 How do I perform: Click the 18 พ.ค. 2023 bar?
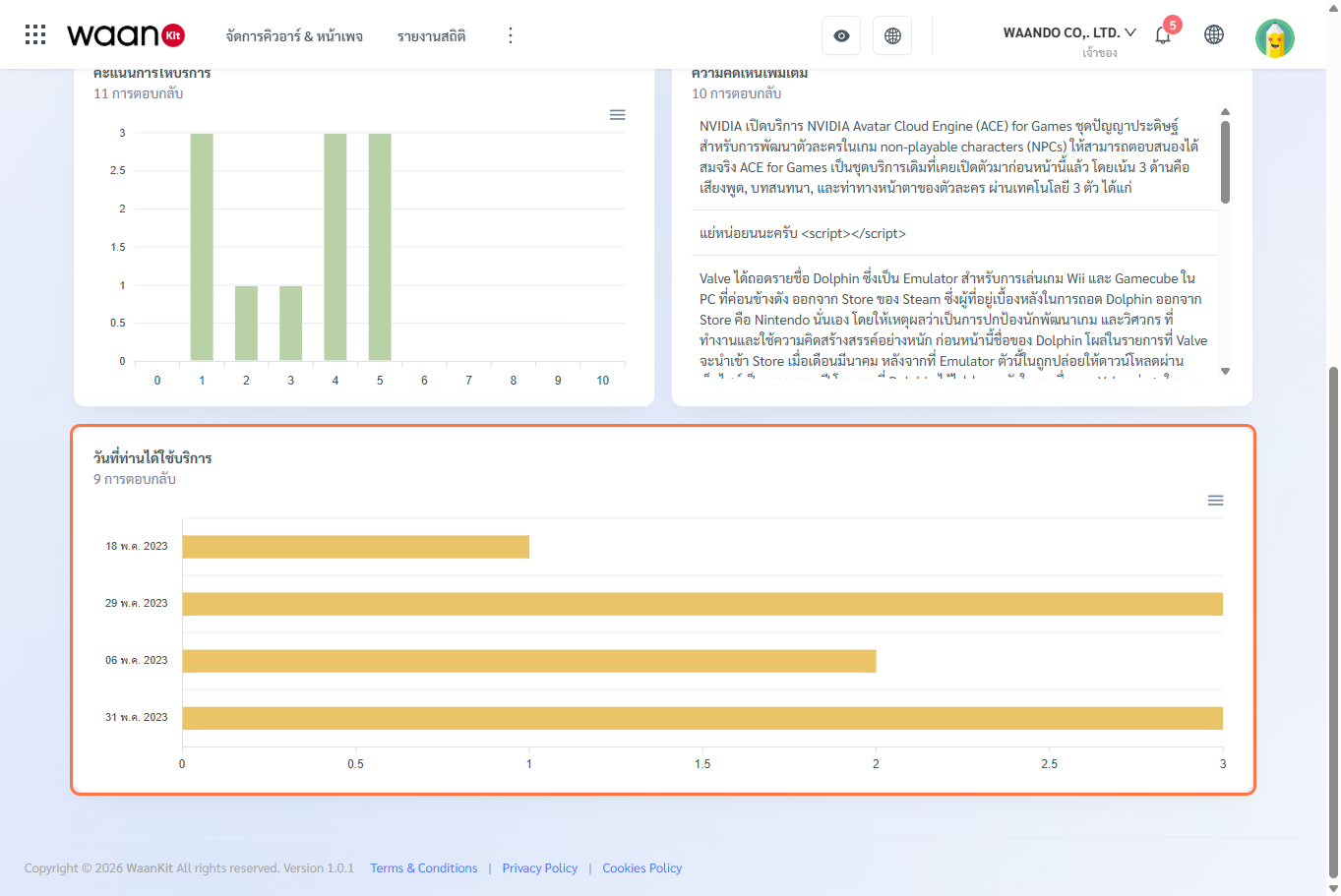coord(355,547)
